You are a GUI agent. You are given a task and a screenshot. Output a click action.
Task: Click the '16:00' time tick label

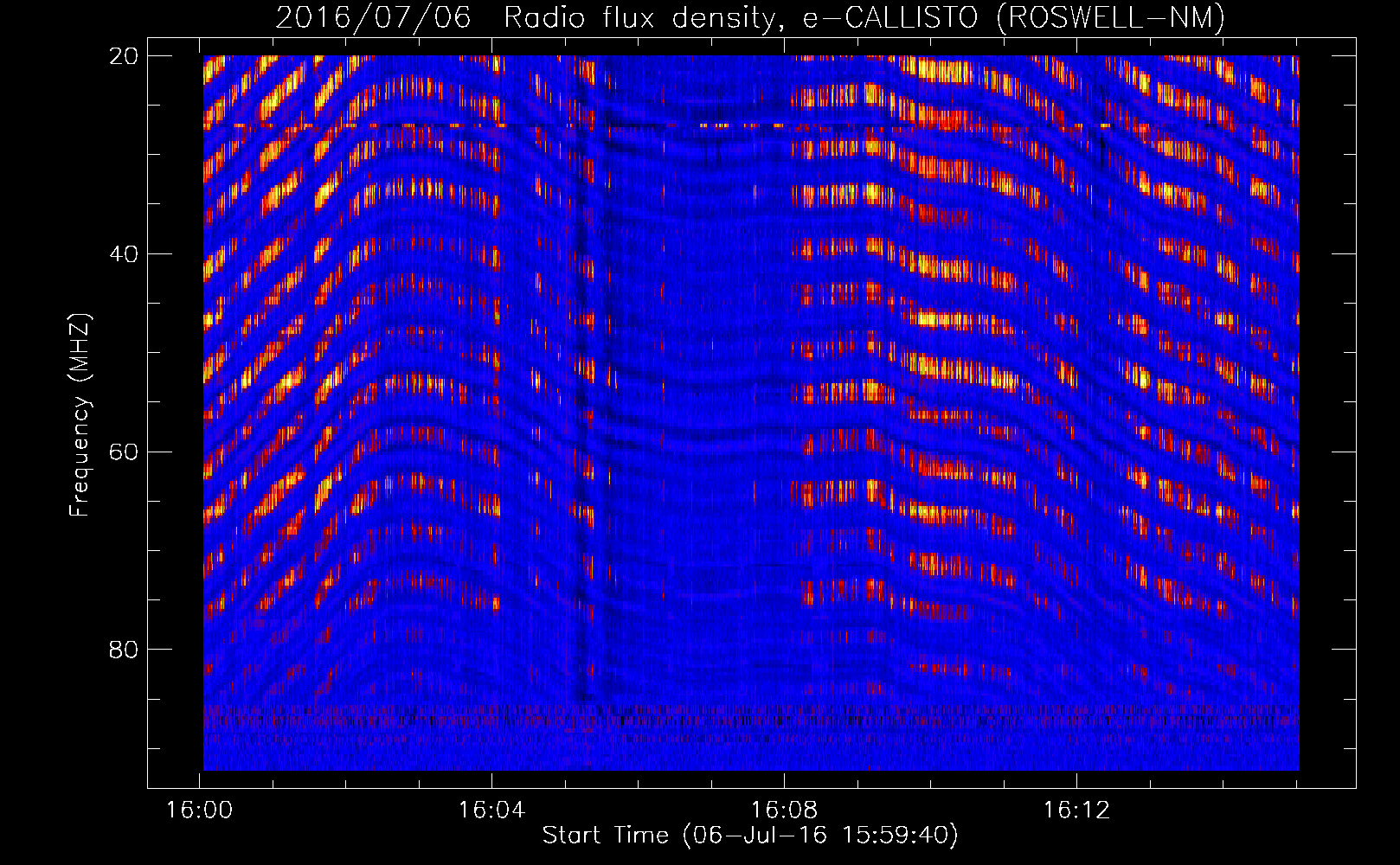[x=200, y=811]
